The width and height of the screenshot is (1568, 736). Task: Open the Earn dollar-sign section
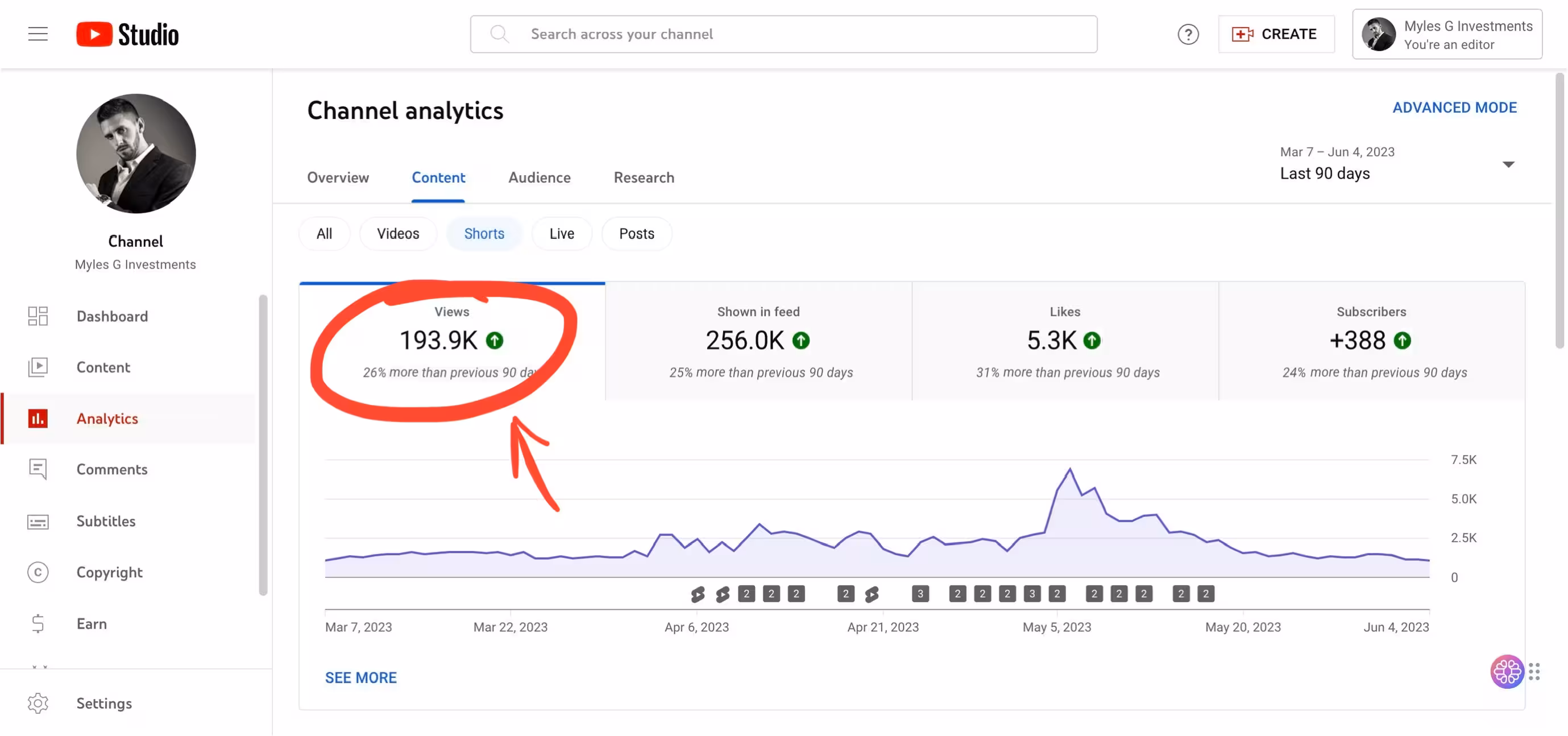coord(38,623)
